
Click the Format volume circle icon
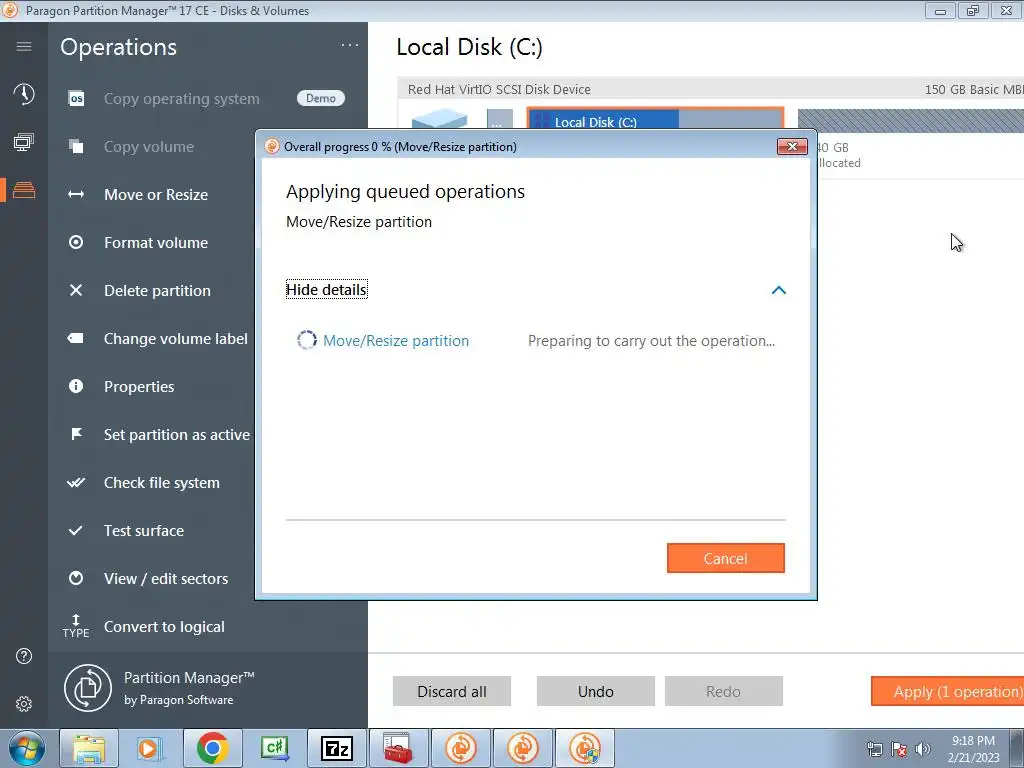pos(76,242)
